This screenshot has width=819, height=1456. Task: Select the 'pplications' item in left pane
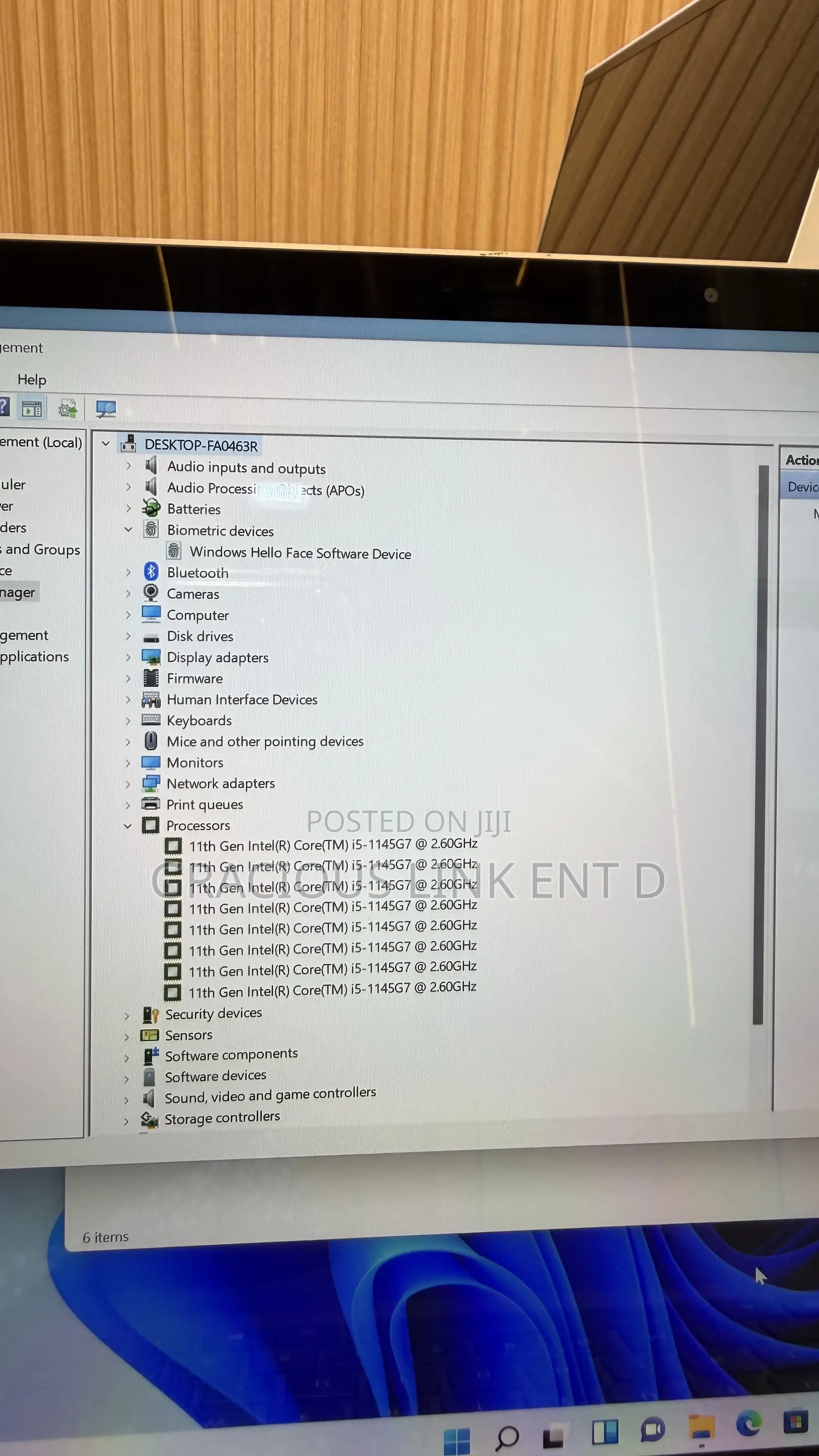[34, 657]
